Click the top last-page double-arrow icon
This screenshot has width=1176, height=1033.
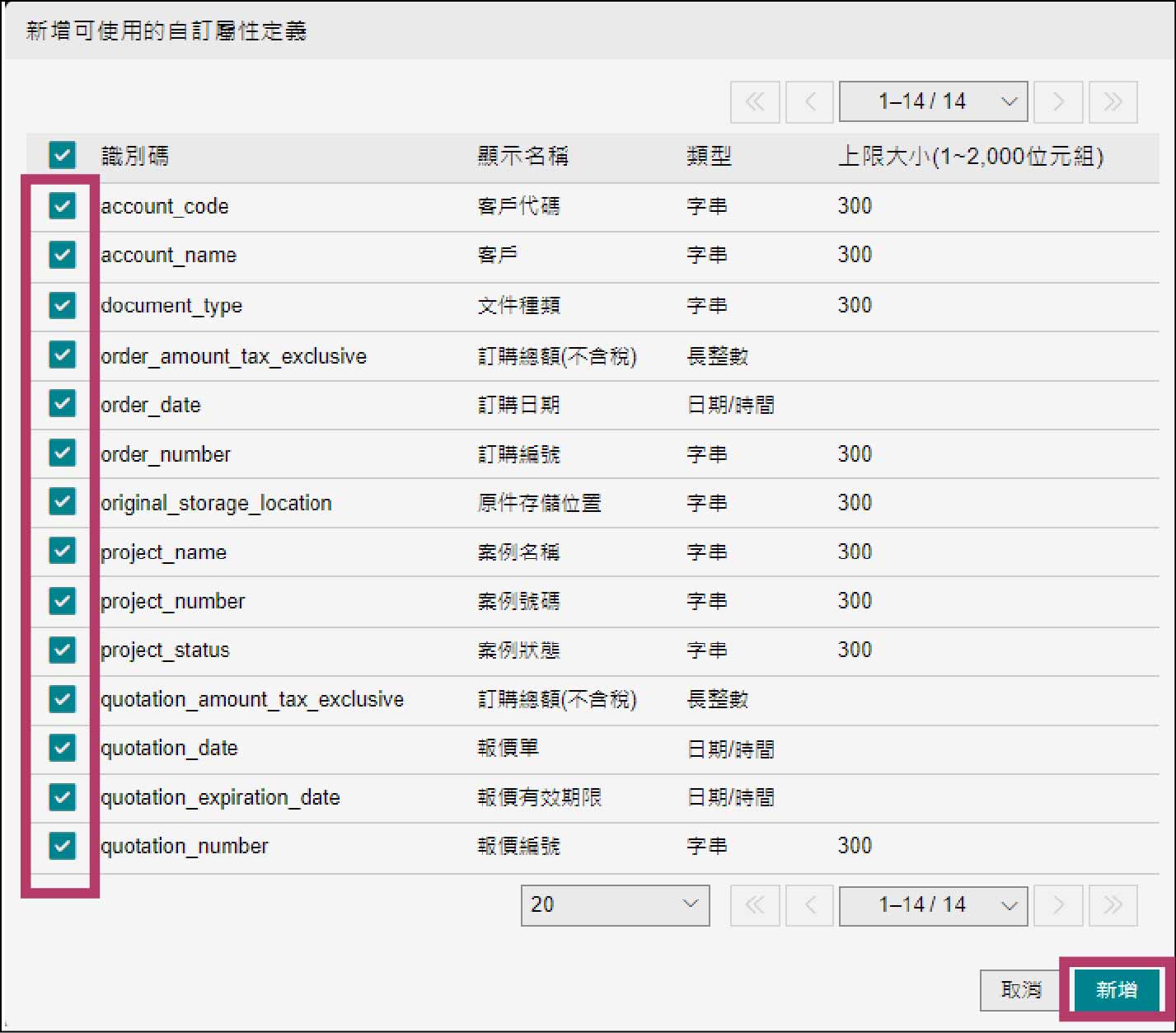1113,101
